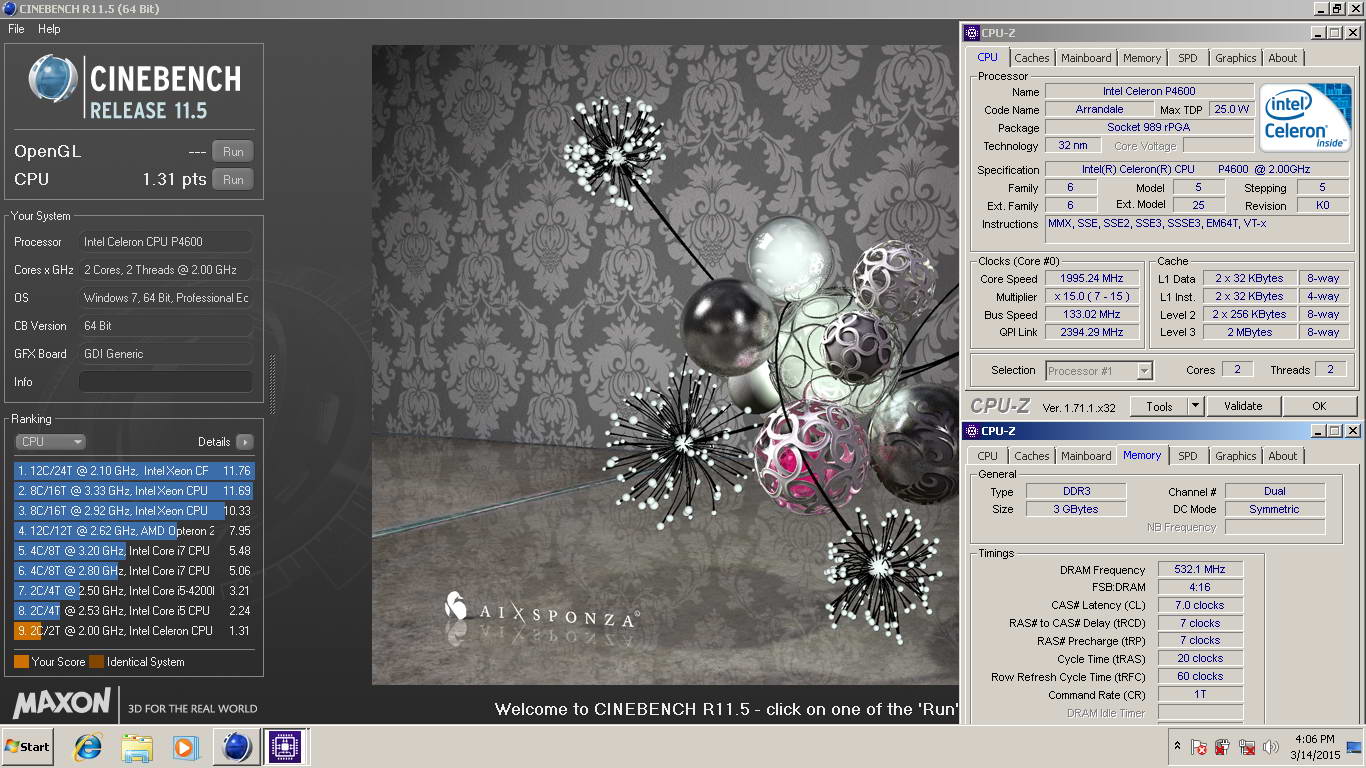This screenshot has height=768, width=1366.
Task: Click the Identical System brown legend swatch
Action: coord(96,662)
